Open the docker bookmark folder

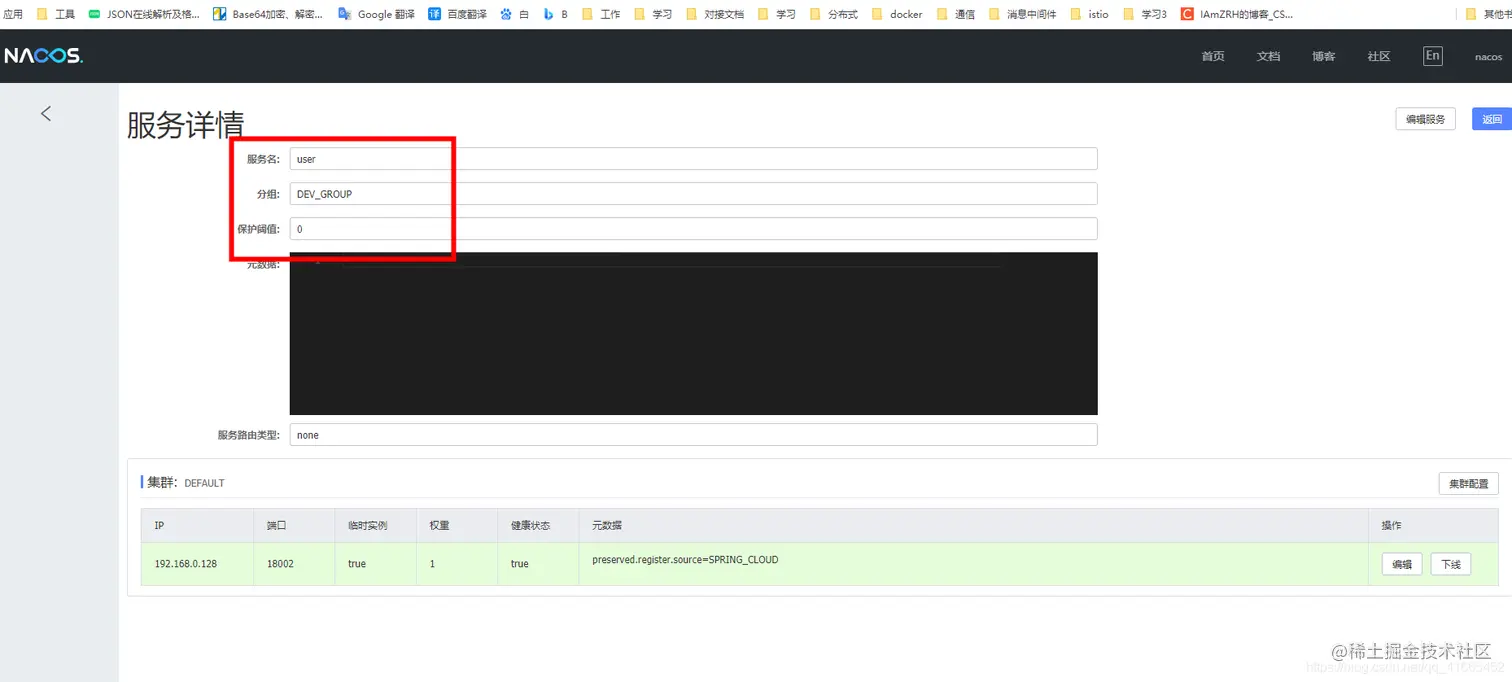point(897,14)
